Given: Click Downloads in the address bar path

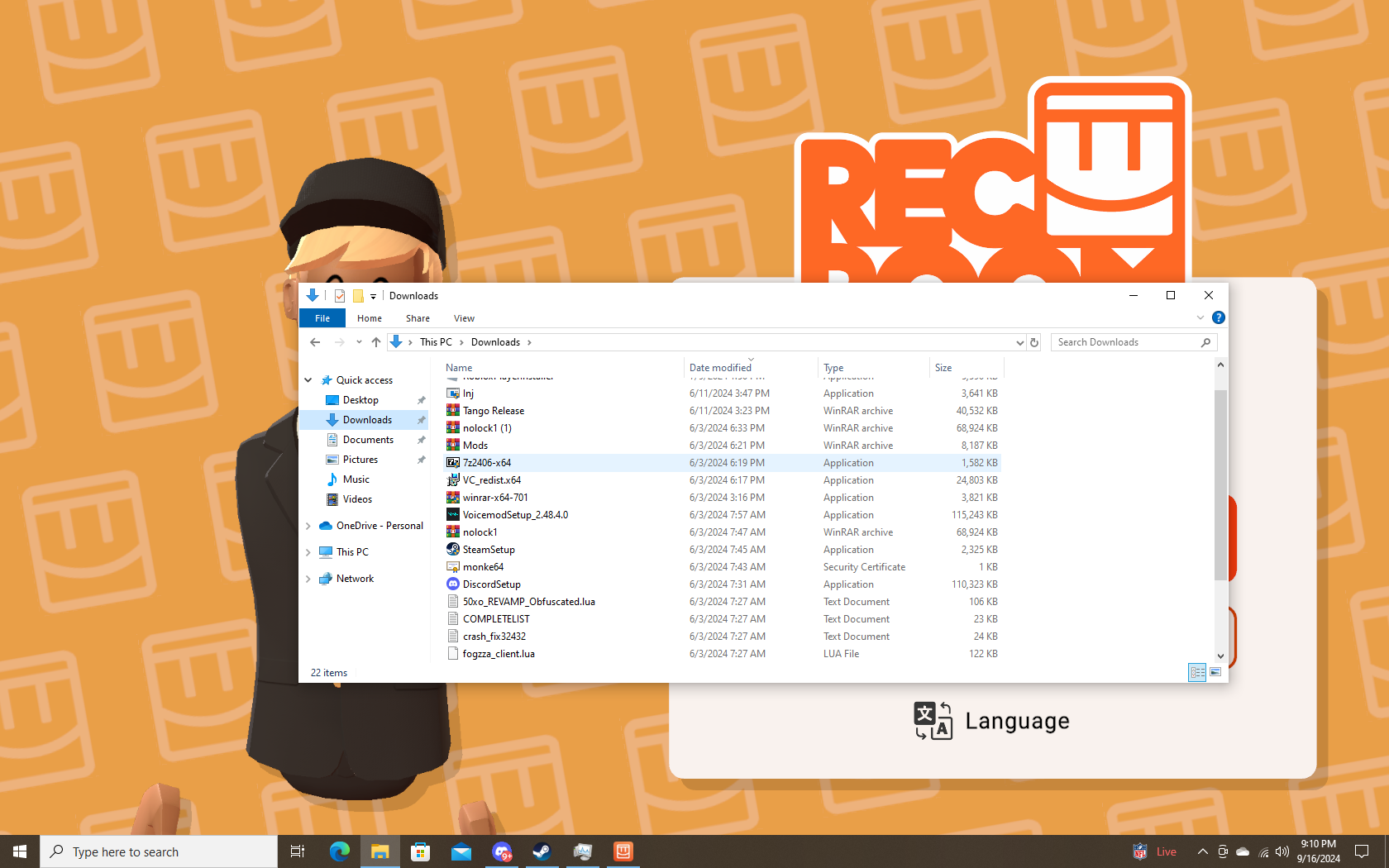Looking at the screenshot, I should (x=495, y=342).
